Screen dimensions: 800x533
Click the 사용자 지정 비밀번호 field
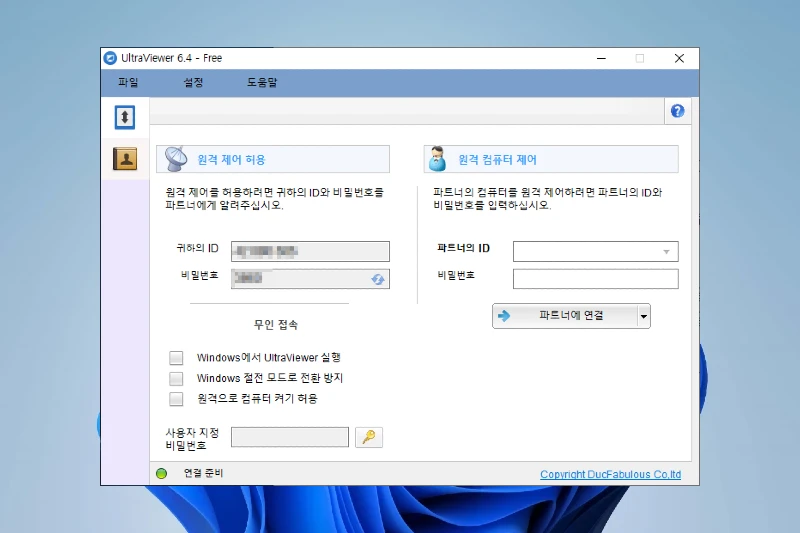(290, 437)
